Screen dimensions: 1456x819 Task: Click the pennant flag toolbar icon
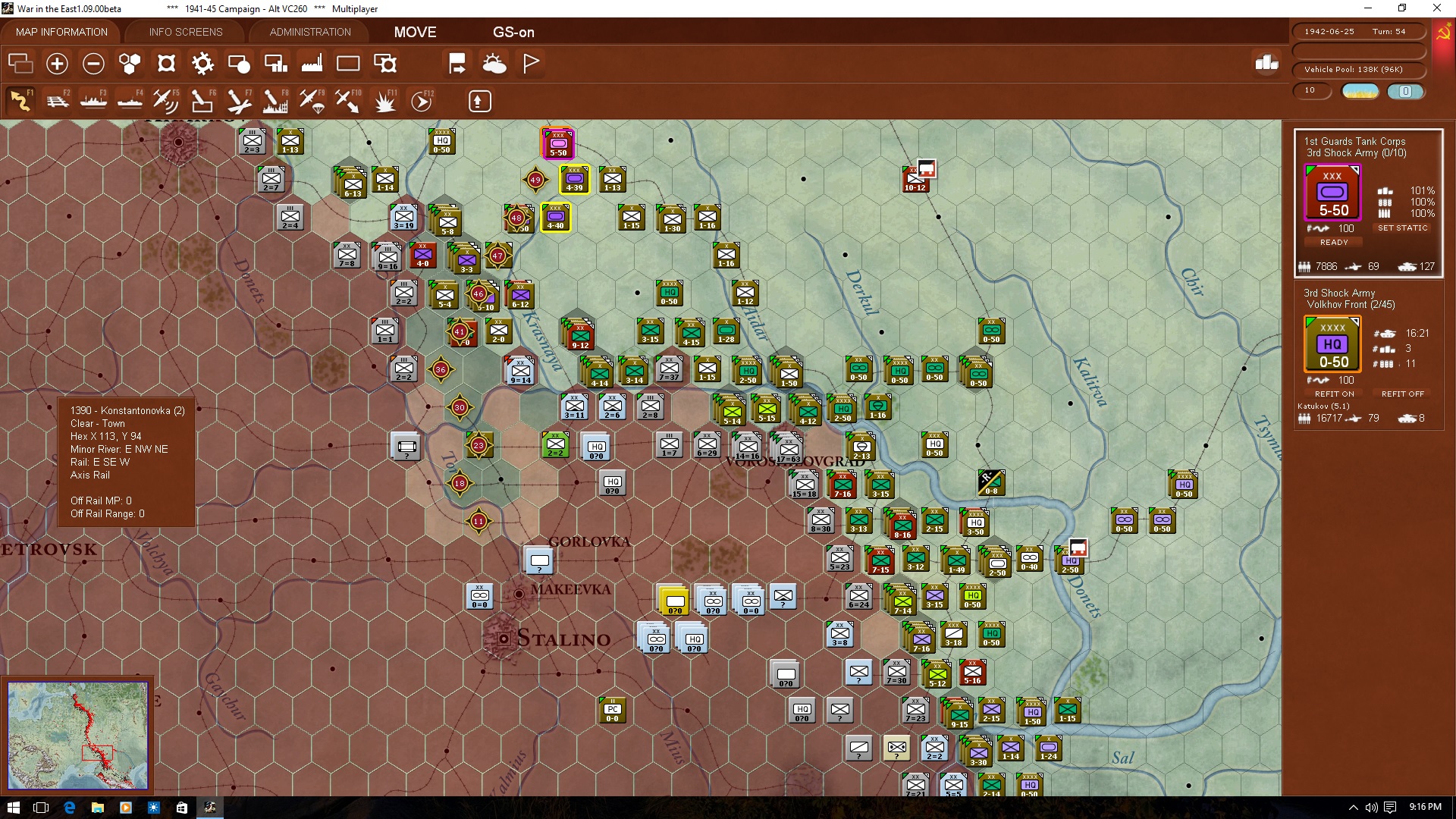click(531, 64)
